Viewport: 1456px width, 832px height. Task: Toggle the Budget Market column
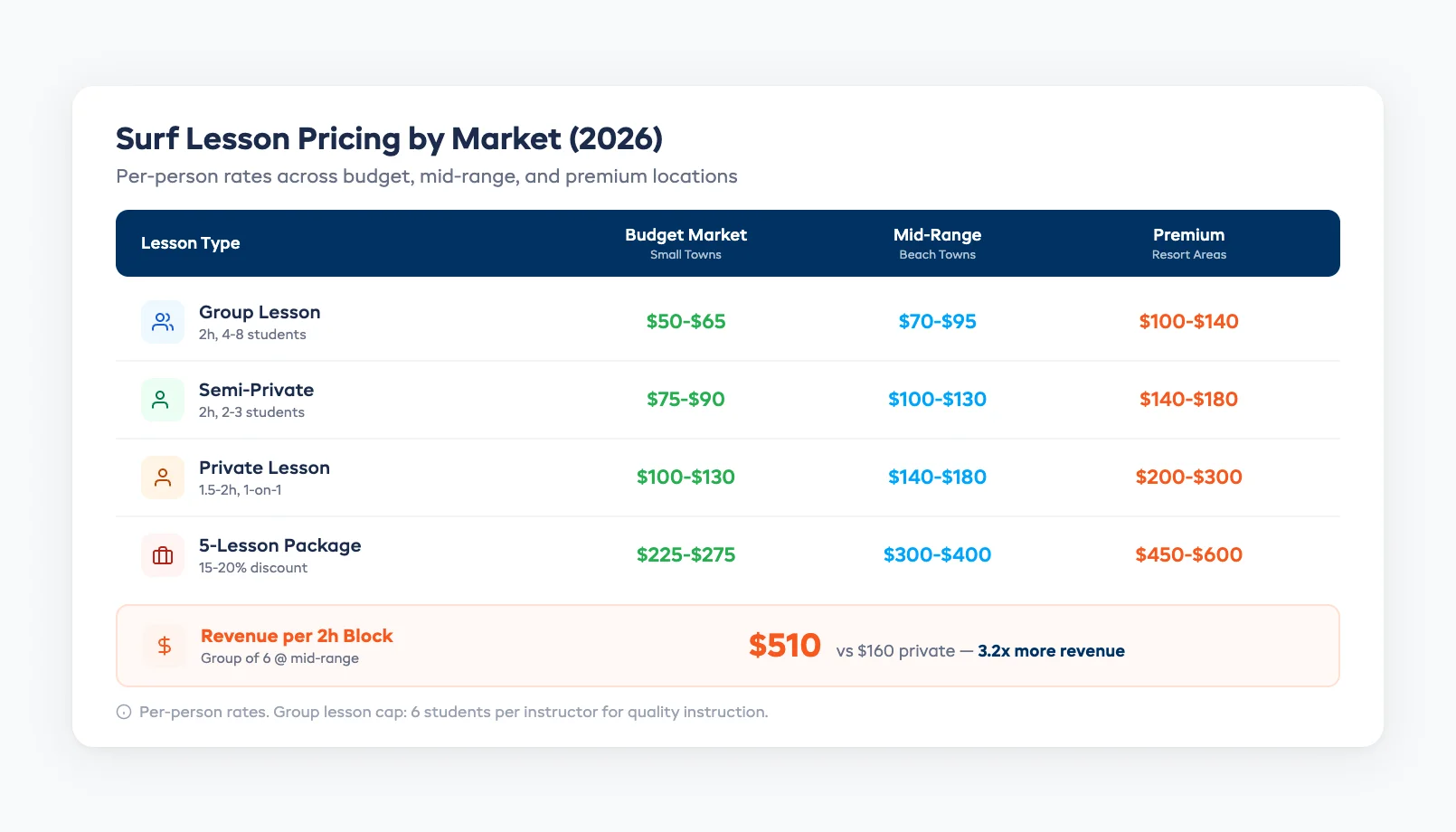[685, 242]
